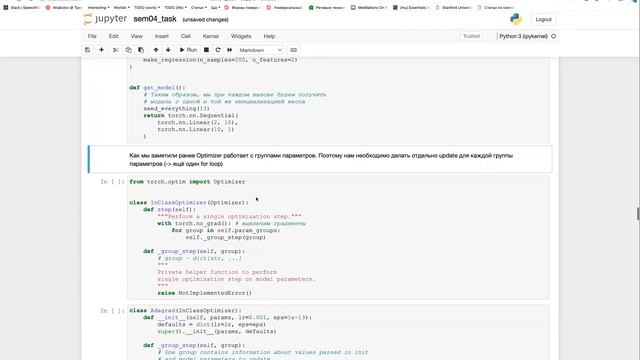Open the Interesting bookmarks folder
The height and width of the screenshot is (360, 640).
(x=98, y=7)
